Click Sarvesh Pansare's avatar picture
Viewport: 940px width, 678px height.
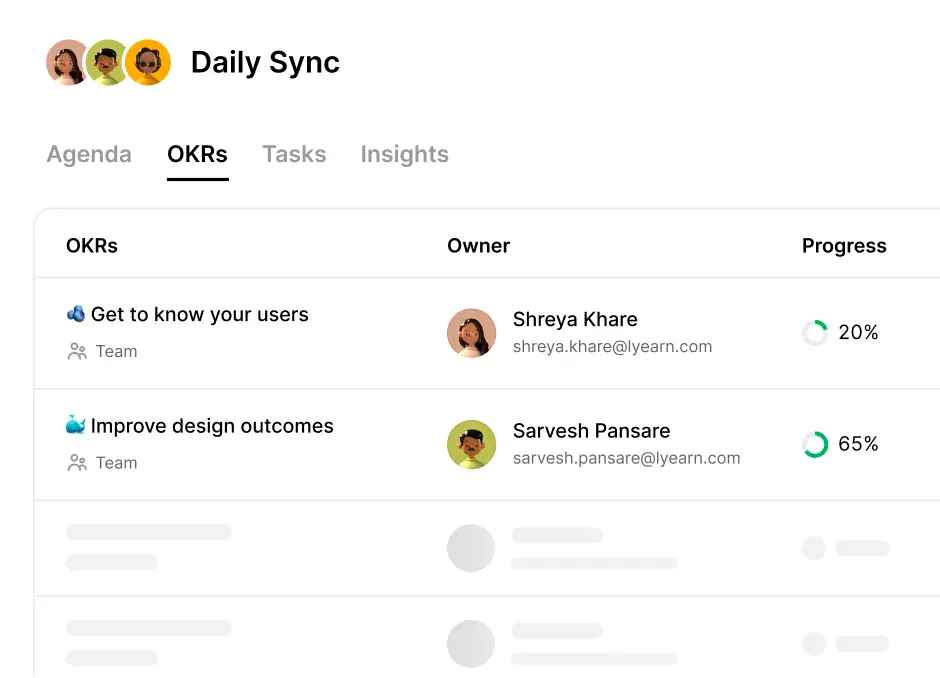pyautogui.click(x=471, y=444)
